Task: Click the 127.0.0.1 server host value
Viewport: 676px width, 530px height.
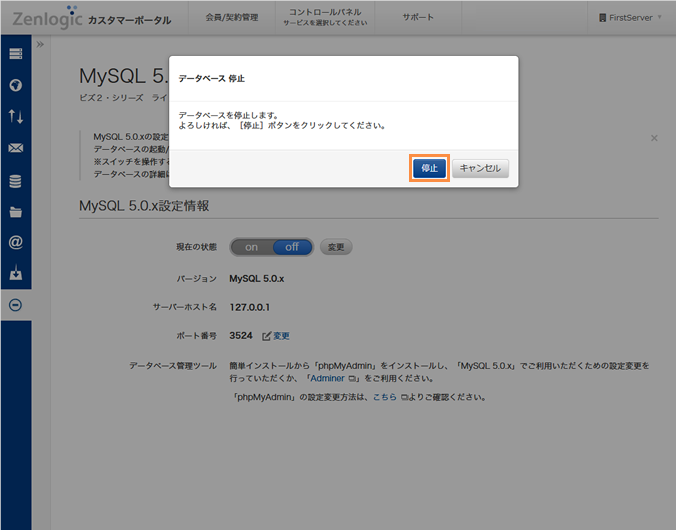Action: click(x=250, y=307)
